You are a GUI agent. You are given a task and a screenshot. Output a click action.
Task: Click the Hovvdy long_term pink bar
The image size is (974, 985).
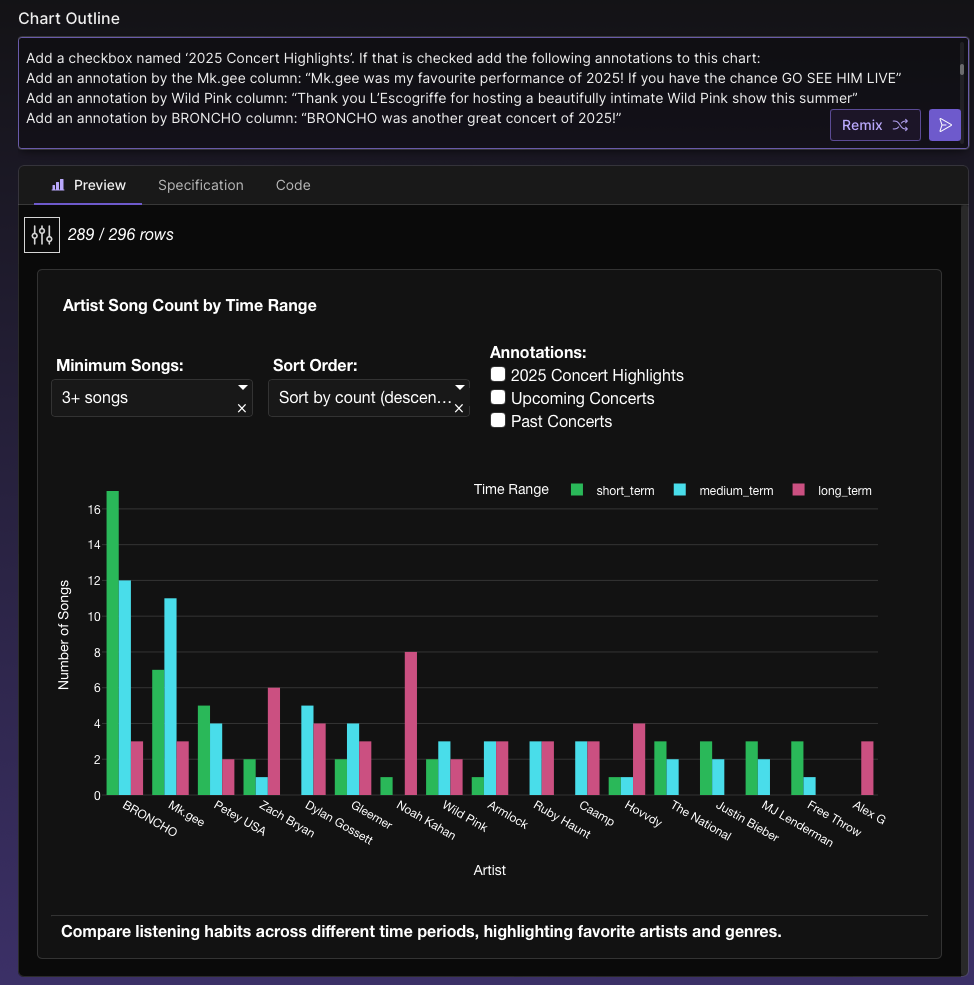639,759
